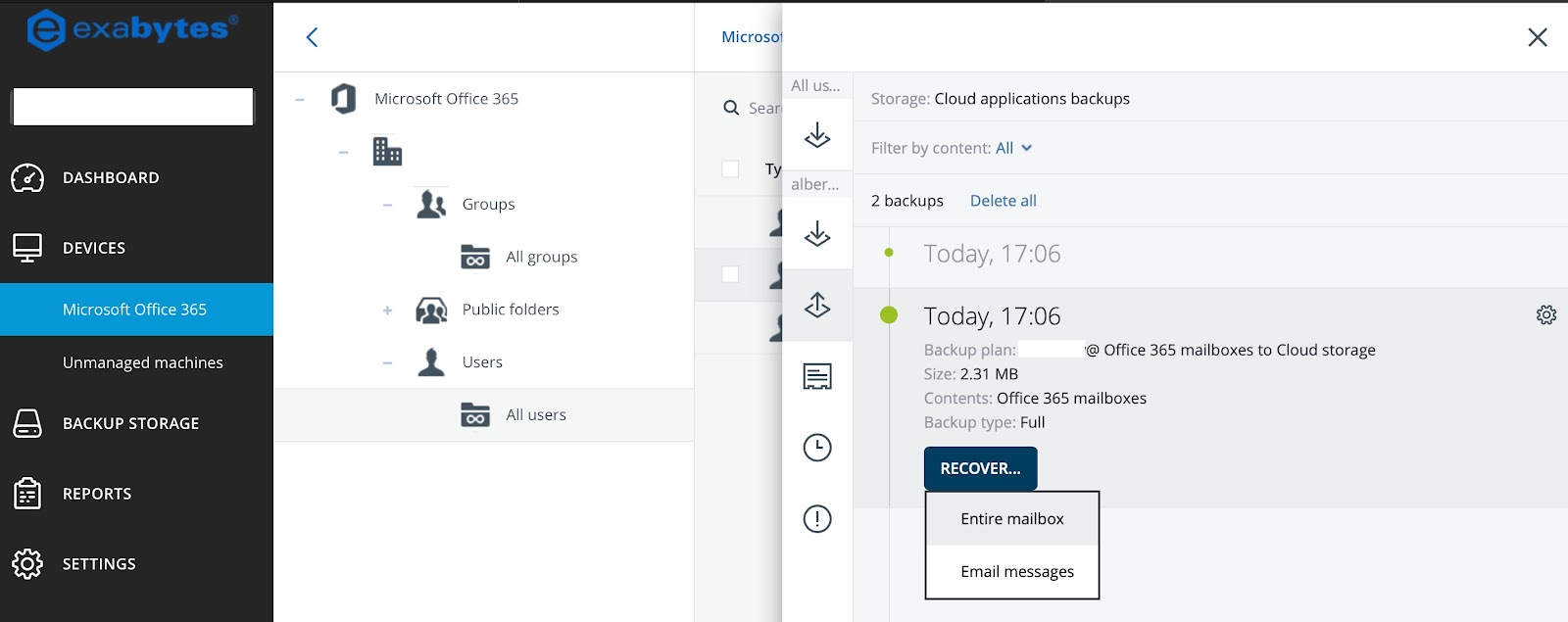The image size is (1568, 622).
Task: Choose Email messages from recover menu
Action: 1012,571
